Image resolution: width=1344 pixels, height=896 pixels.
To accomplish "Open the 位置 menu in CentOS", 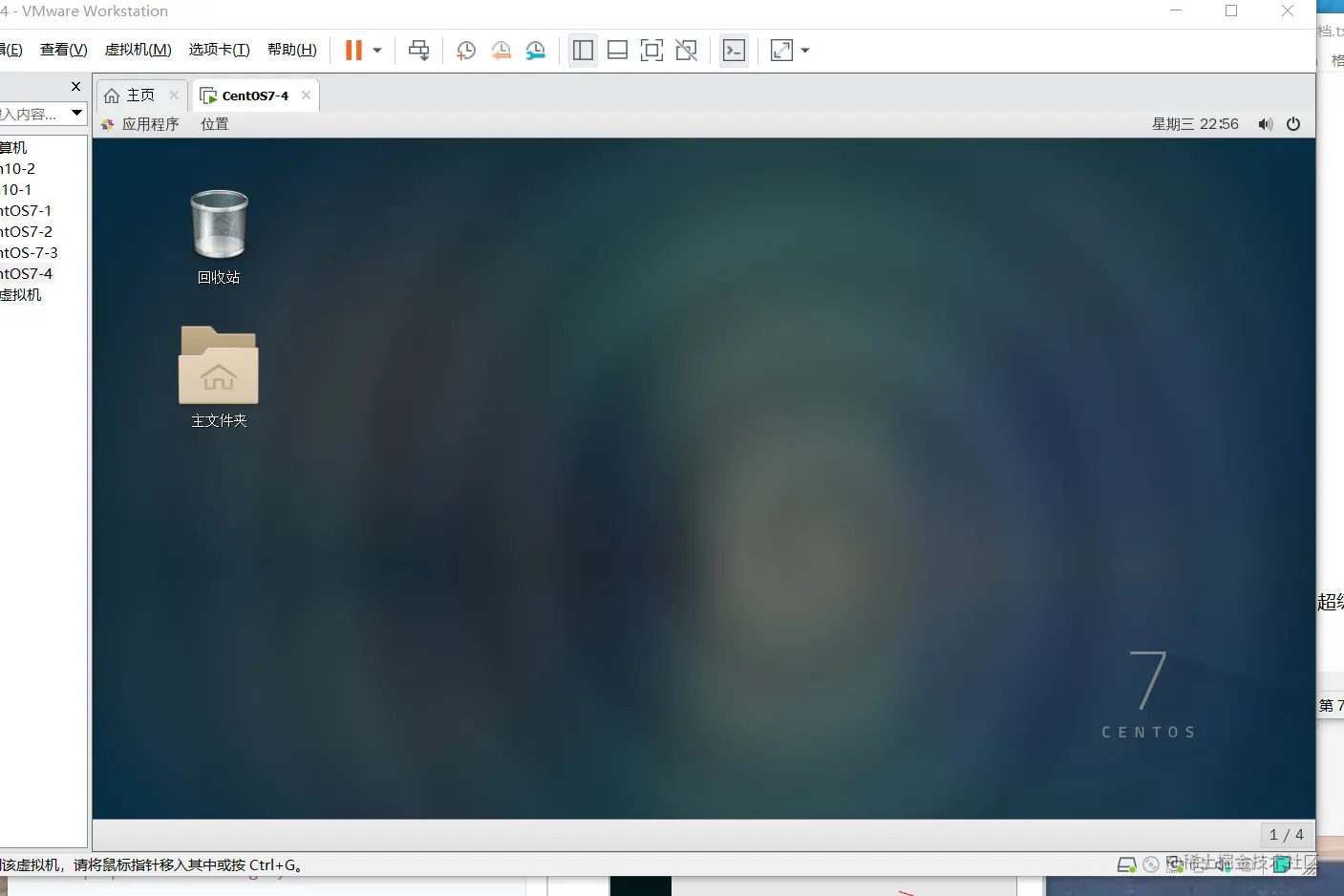I will (x=215, y=124).
